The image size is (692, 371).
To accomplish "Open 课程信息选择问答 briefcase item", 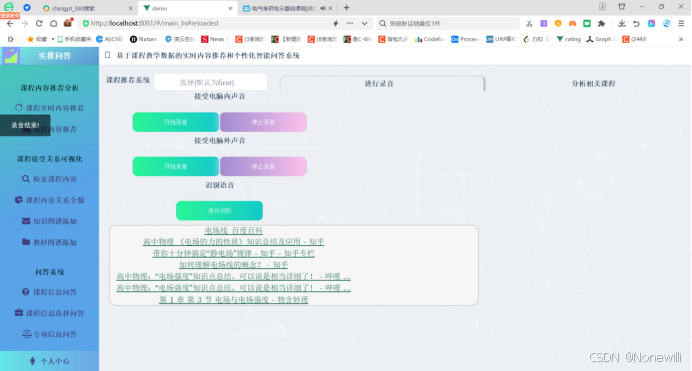I will 49,313.
